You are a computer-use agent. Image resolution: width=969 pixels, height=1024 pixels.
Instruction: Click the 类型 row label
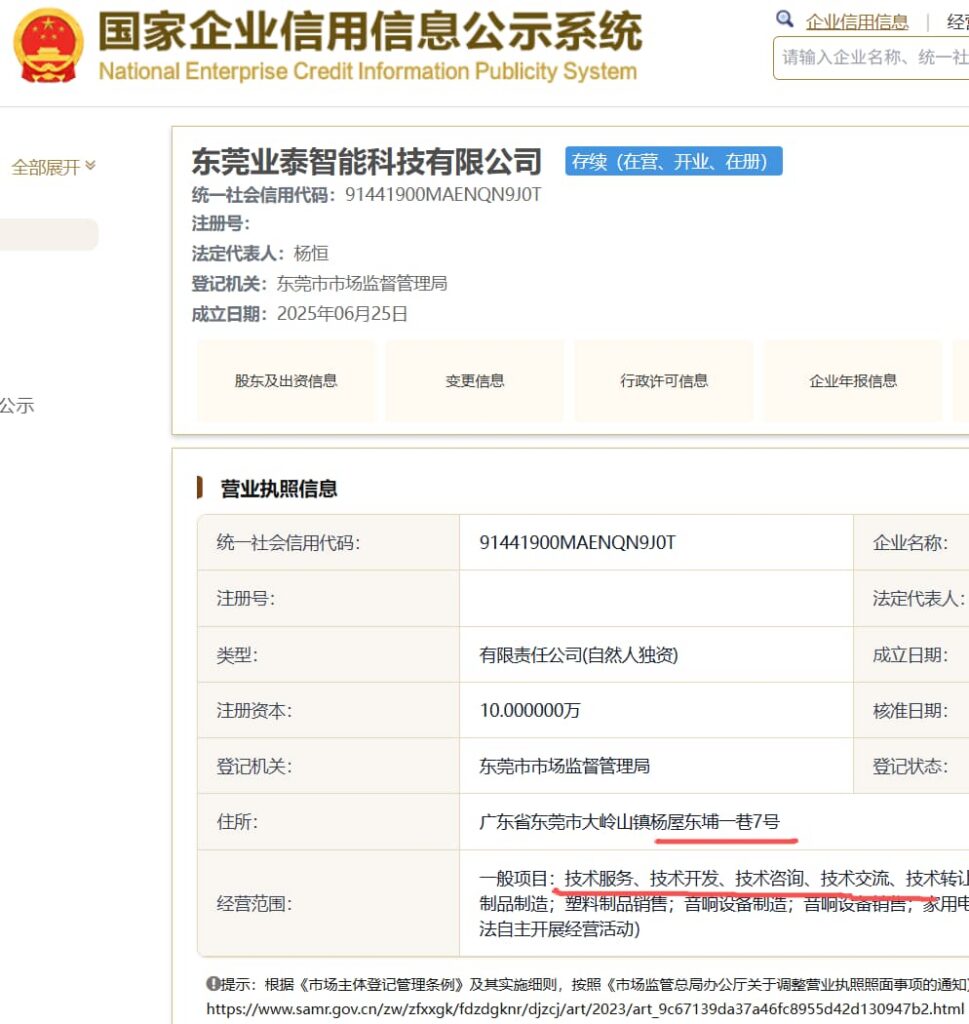(x=237, y=654)
